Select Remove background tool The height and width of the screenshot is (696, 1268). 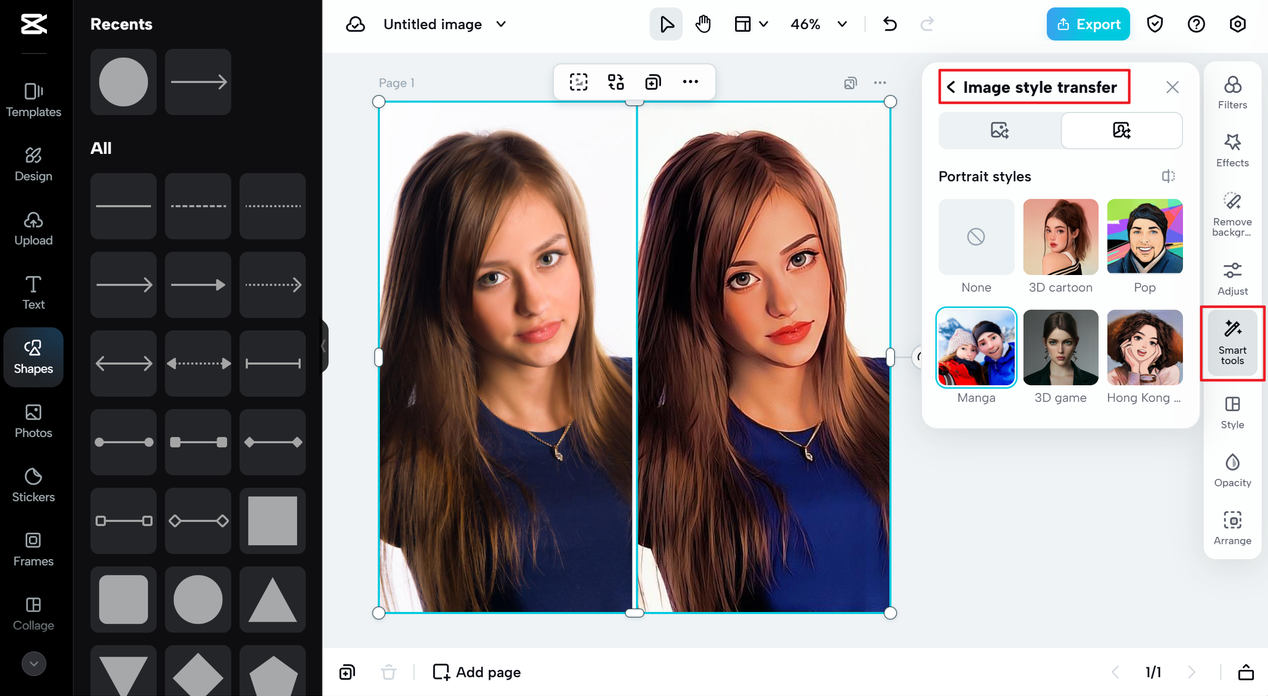(x=1232, y=213)
